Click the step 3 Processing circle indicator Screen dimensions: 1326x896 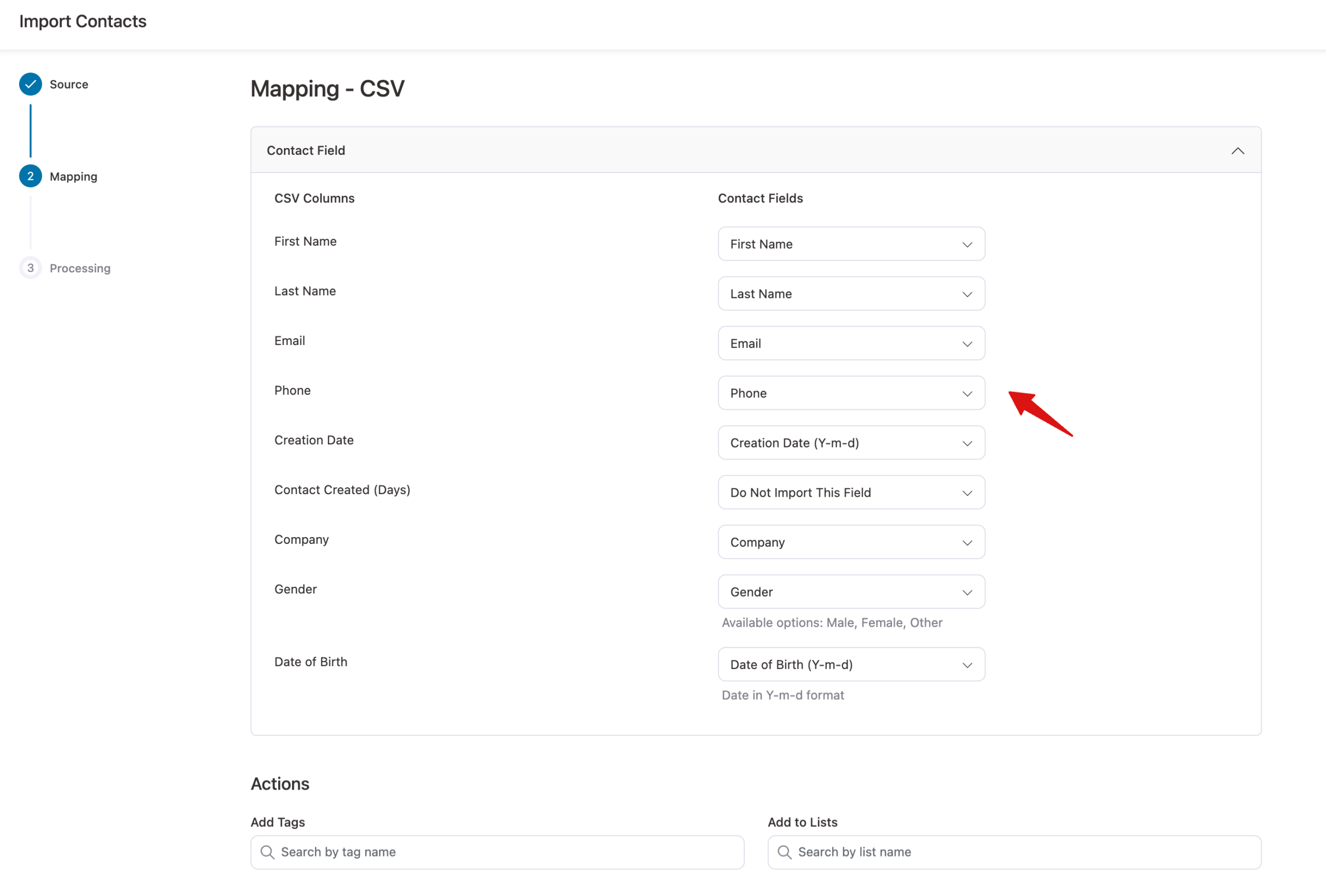(x=30, y=267)
